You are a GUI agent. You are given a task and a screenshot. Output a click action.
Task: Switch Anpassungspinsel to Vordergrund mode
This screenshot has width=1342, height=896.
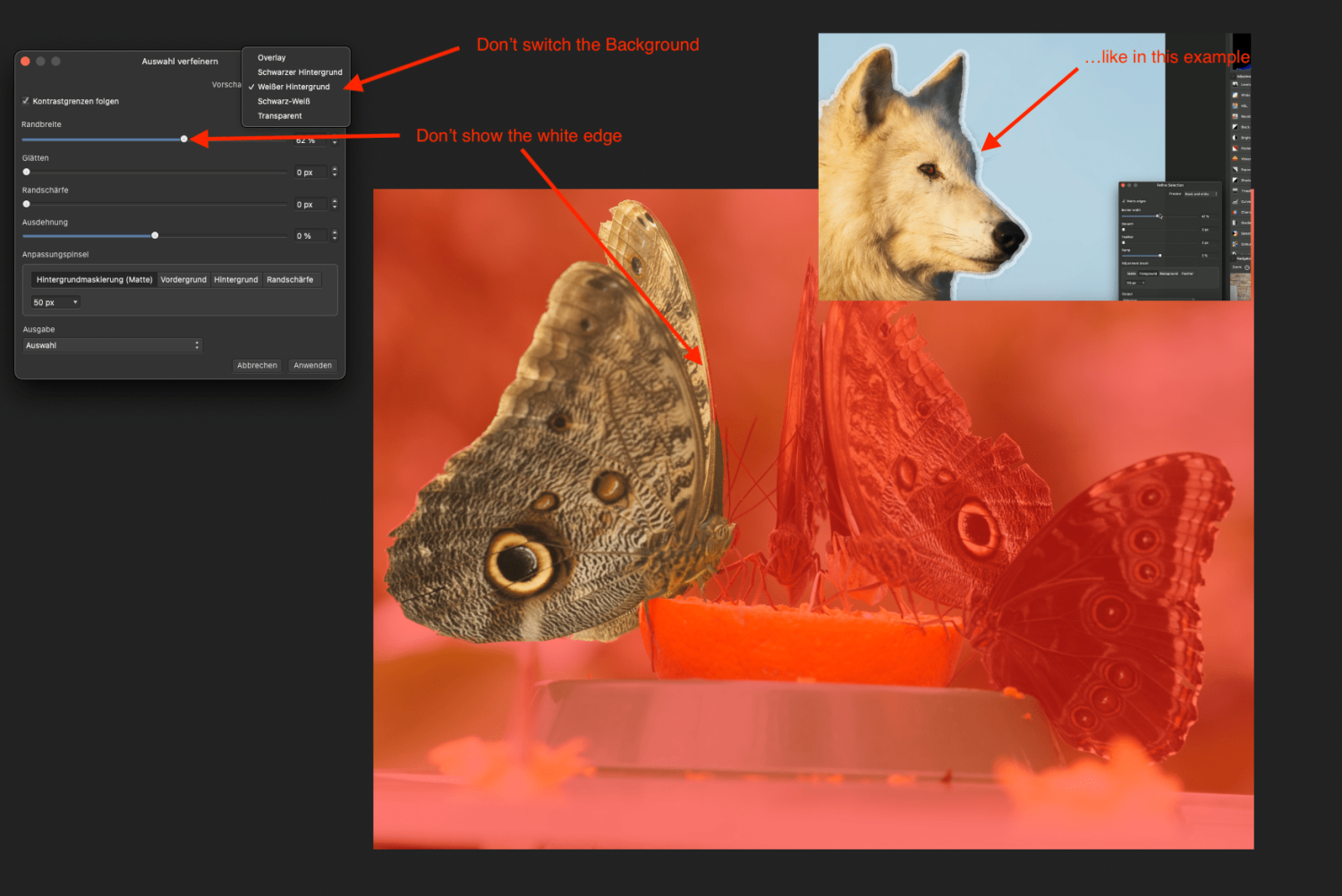pyautogui.click(x=183, y=279)
